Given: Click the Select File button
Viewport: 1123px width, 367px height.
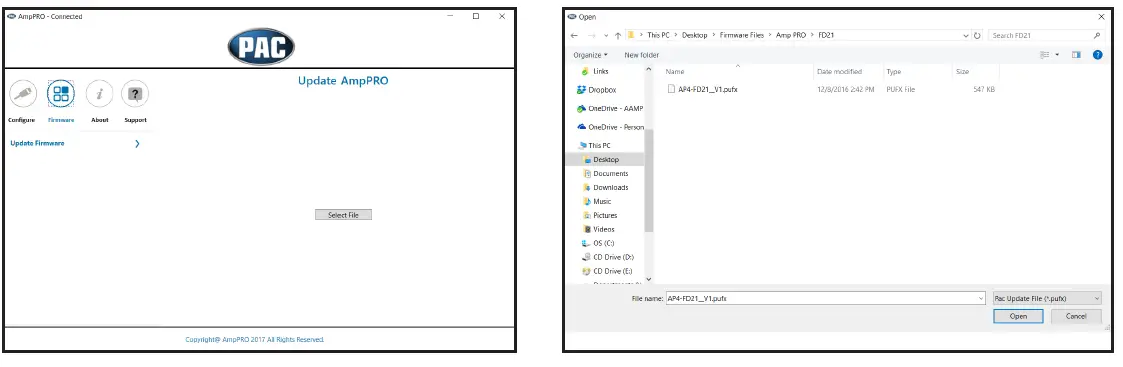Looking at the screenshot, I should 343,215.
